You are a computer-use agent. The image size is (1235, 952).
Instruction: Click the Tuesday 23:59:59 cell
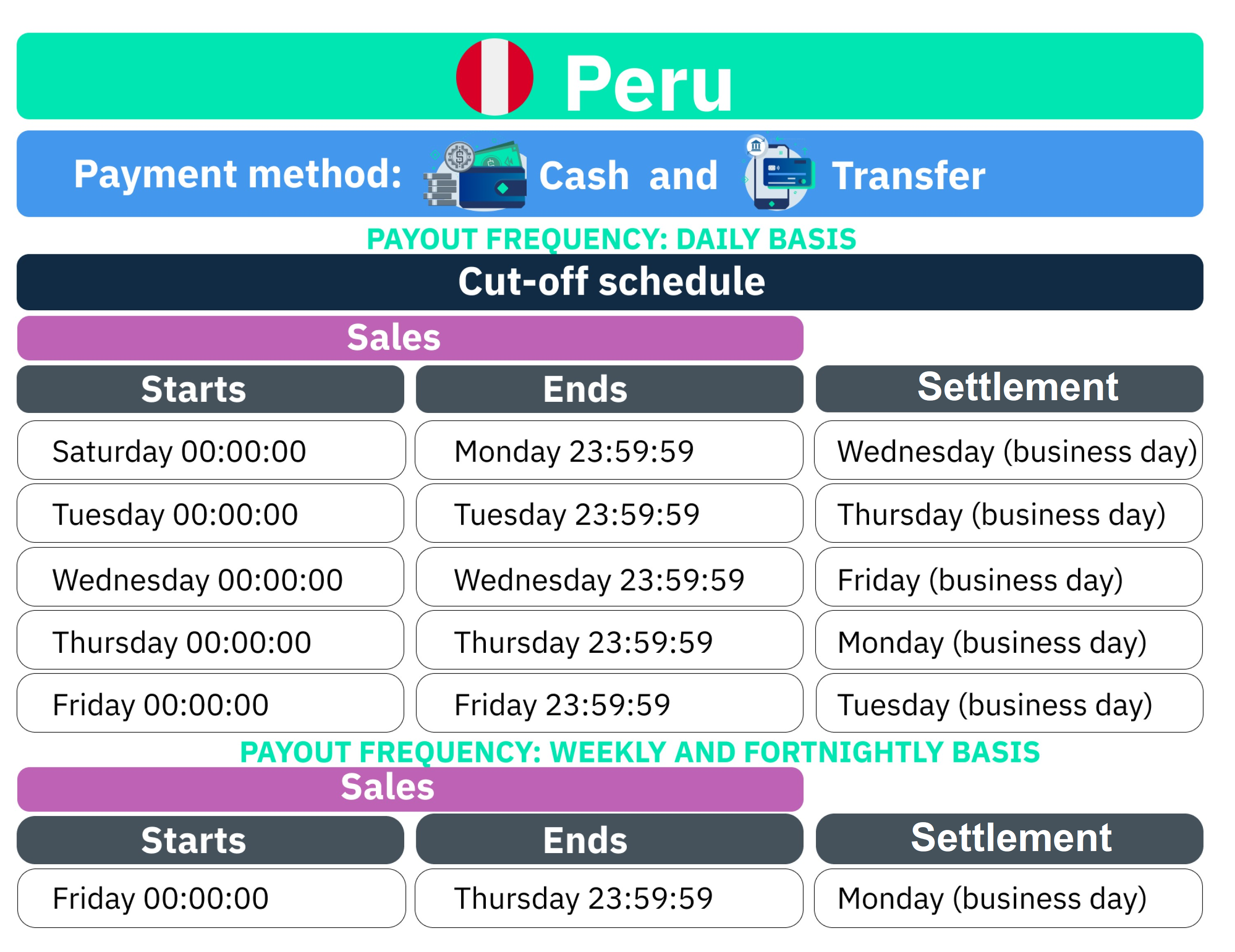point(609,513)
